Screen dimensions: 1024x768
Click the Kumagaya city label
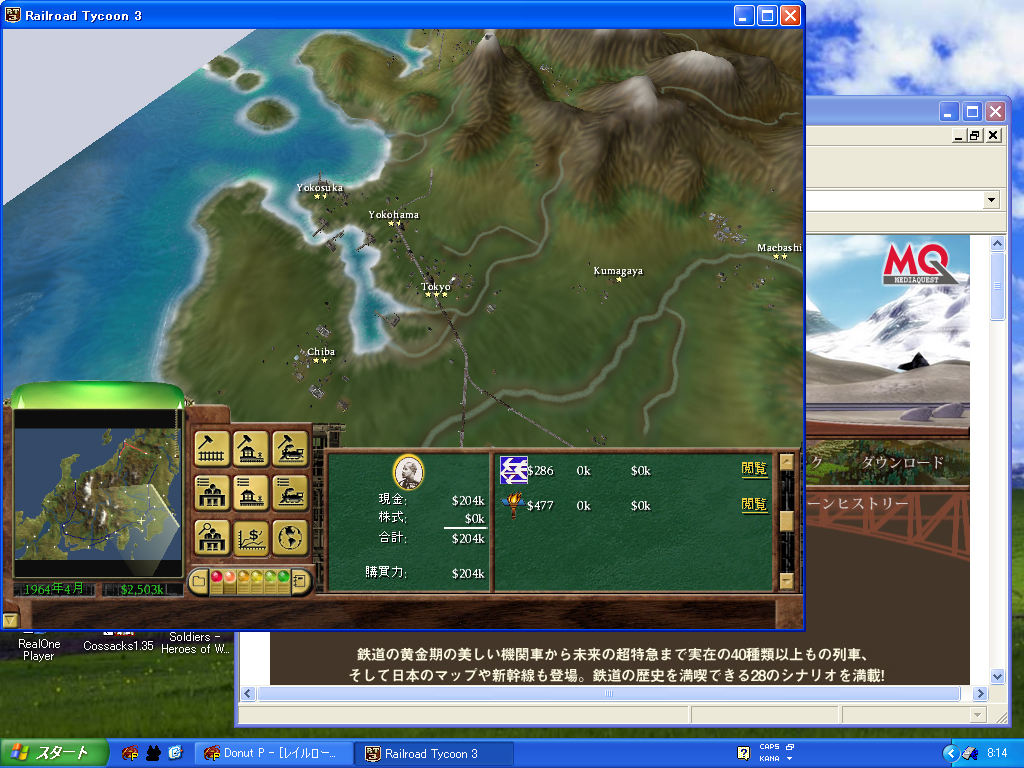[x=618, y=270]
